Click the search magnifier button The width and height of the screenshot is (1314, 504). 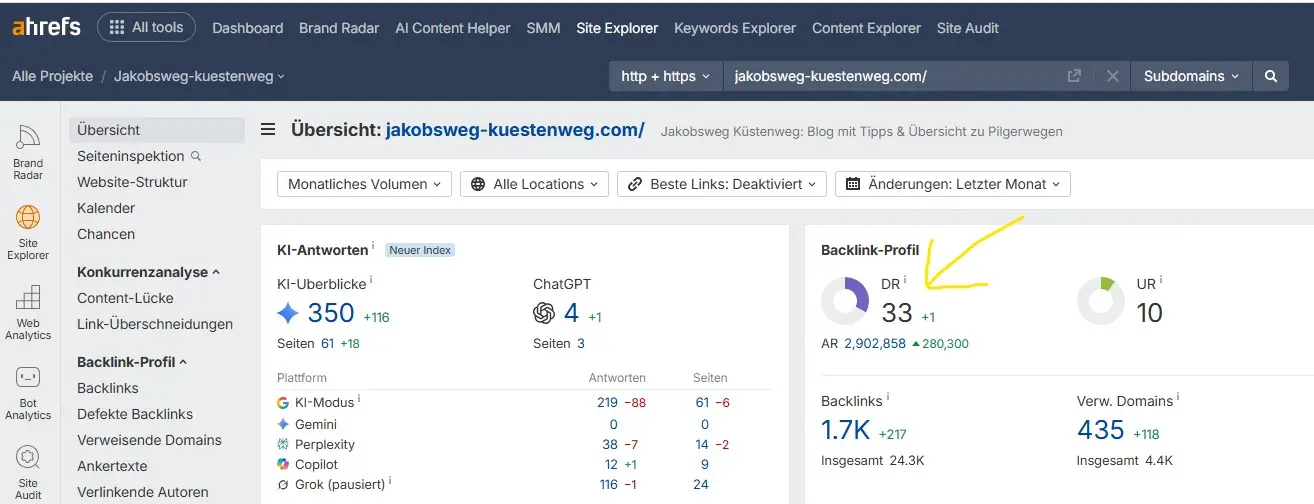click(x=1271, y=76)
